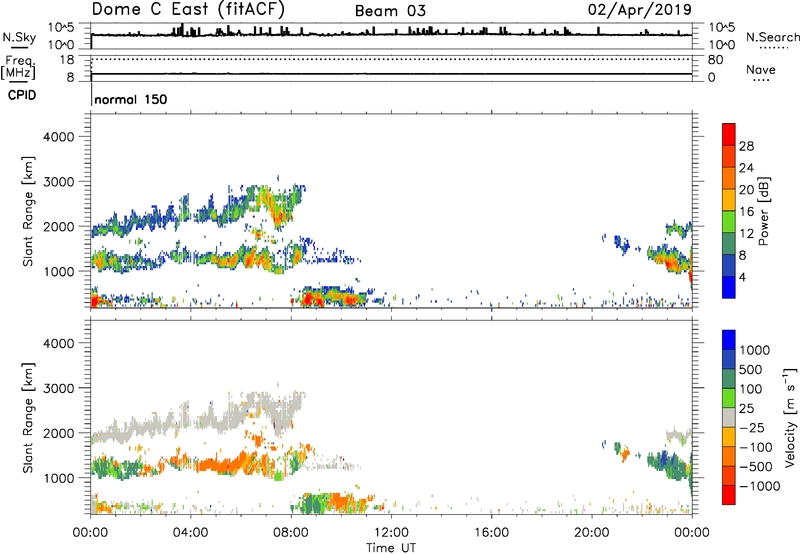Pick the gray -25 to 25 Velocity segment
This screenshot has width=800, height=554.
tap(729, 417)
